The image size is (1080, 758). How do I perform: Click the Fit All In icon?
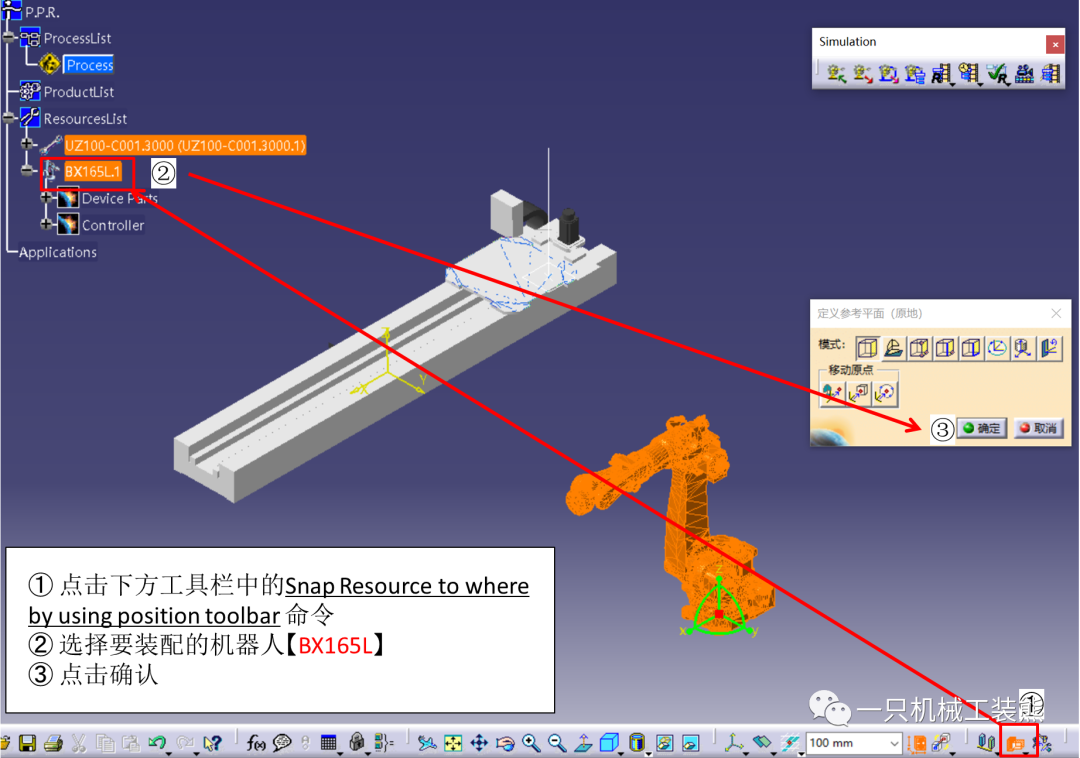453,743
